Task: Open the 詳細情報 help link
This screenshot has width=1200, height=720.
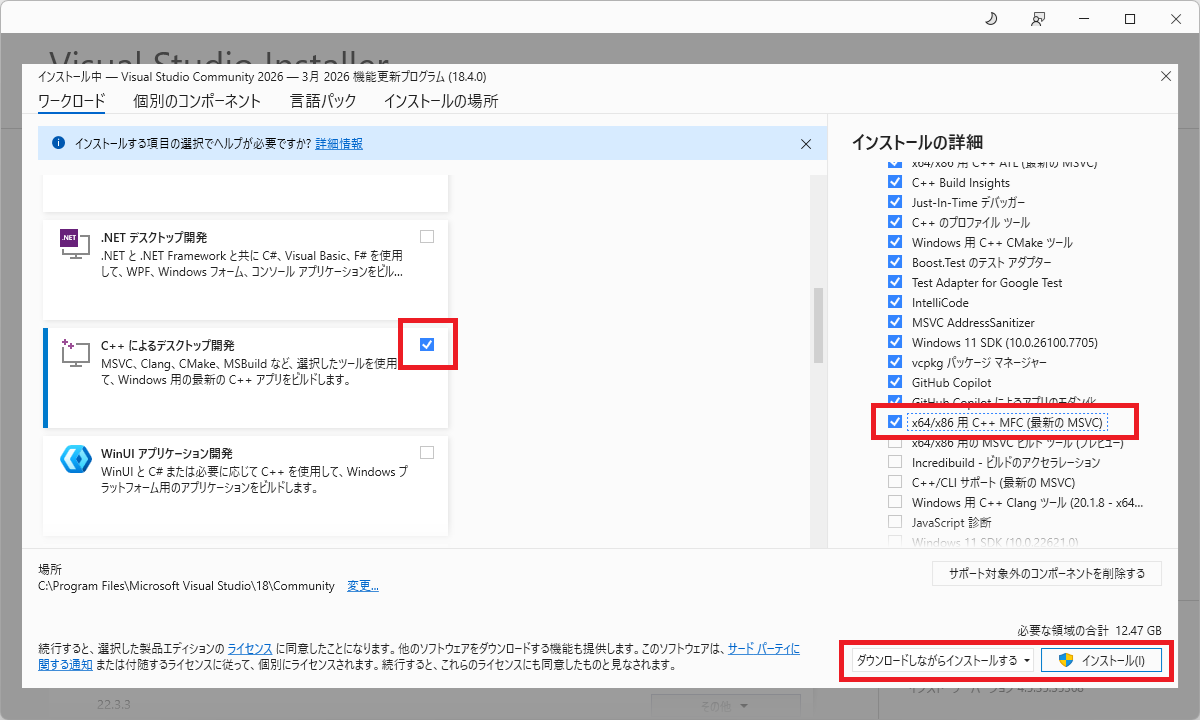Action: coord(339,144)
